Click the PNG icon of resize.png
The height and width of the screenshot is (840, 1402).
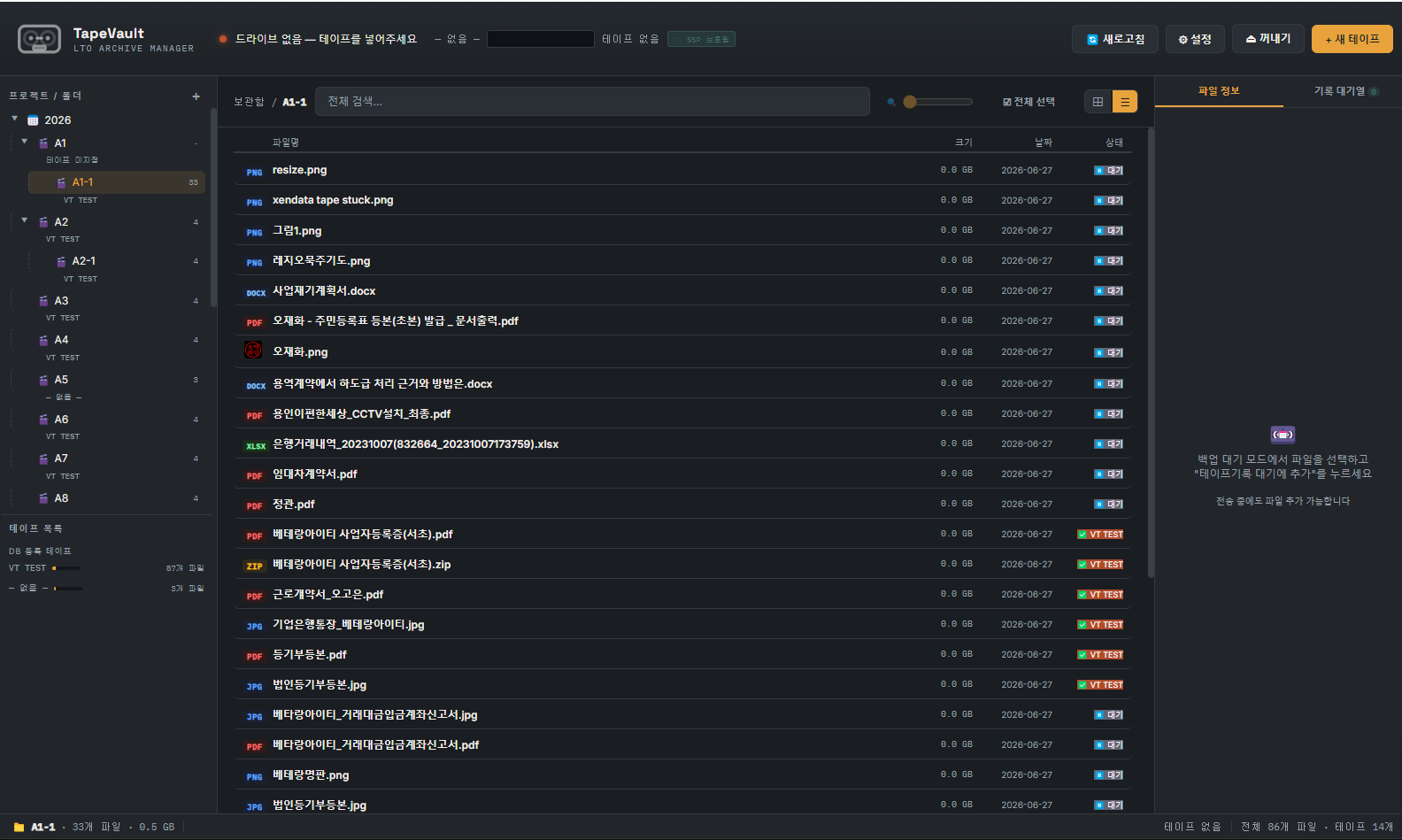(x=255, y=172)
